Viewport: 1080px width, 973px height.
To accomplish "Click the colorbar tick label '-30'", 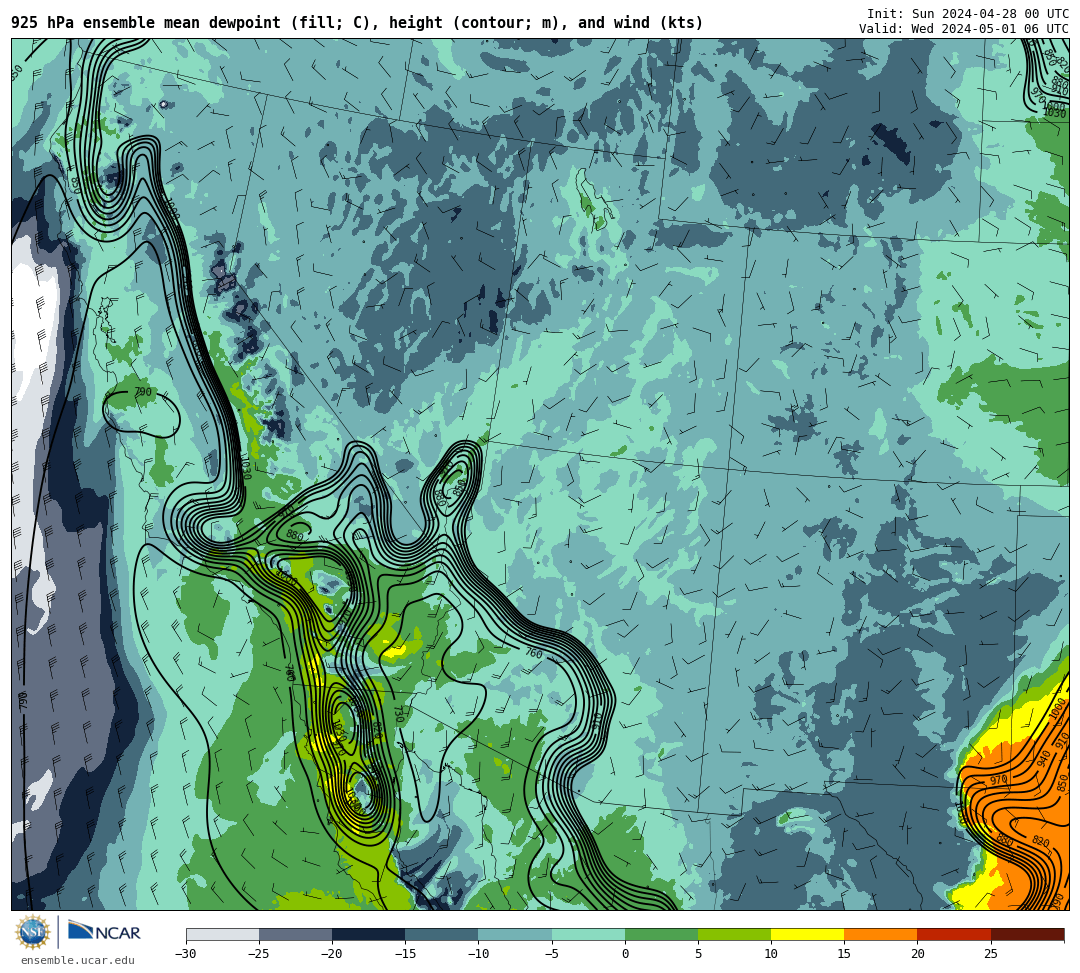I will pos(186,954).
